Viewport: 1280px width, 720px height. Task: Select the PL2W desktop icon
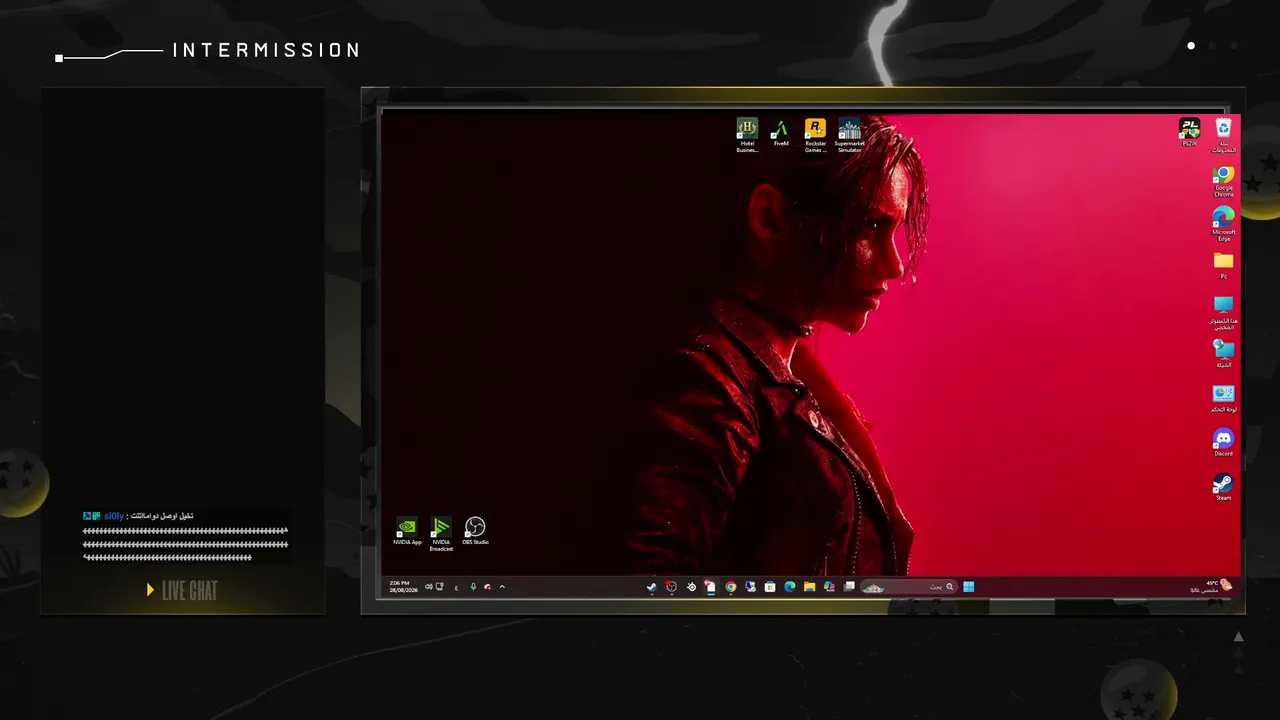point(1189,132)
